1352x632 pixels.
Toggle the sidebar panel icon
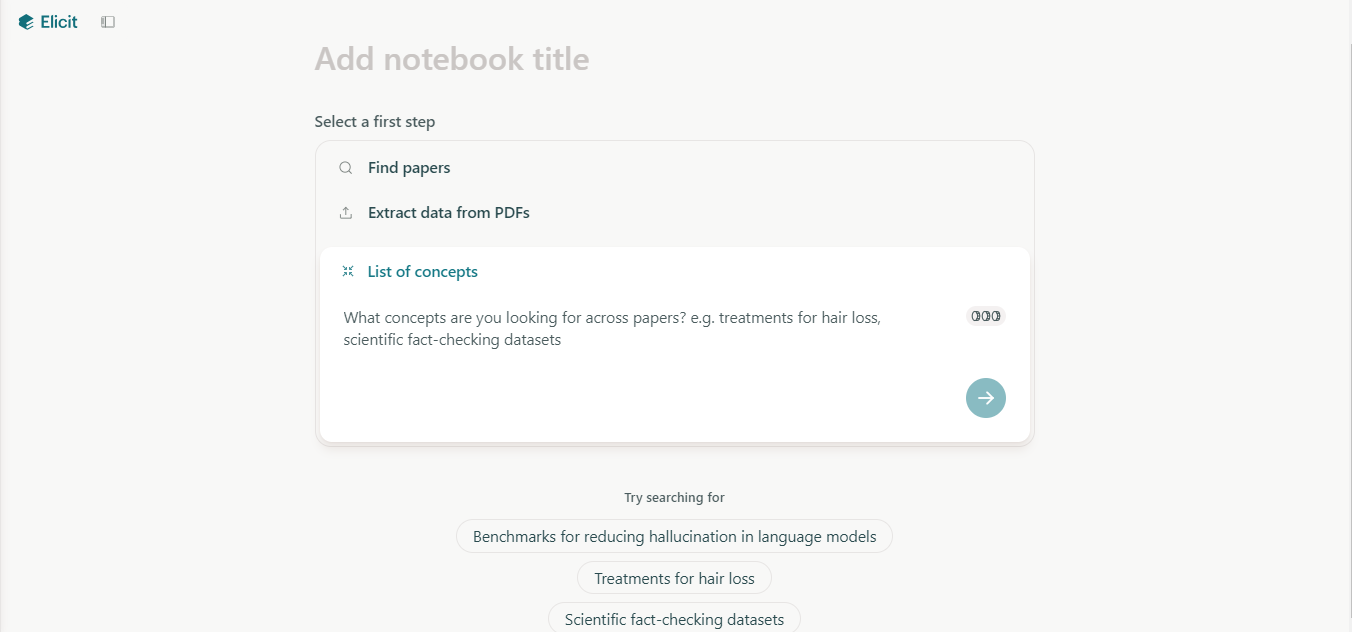108,22
